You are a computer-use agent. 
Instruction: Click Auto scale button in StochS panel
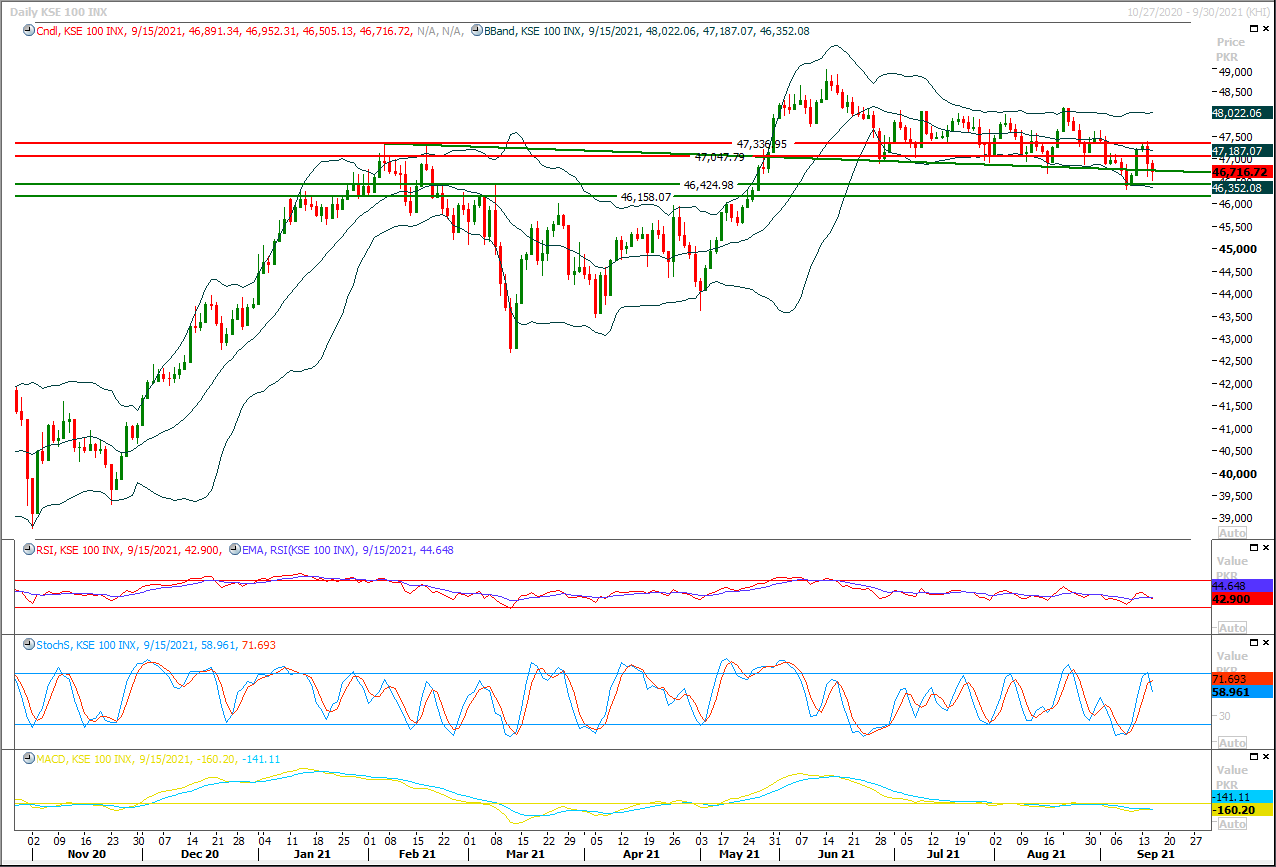1233,743
